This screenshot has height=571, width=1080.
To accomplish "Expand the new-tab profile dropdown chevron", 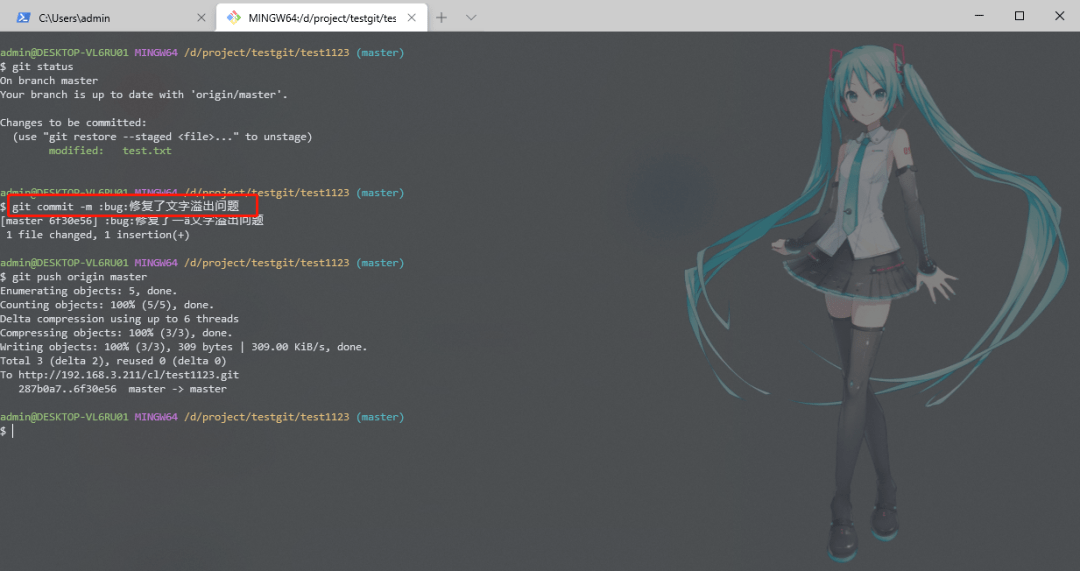I will pos(471,18).
